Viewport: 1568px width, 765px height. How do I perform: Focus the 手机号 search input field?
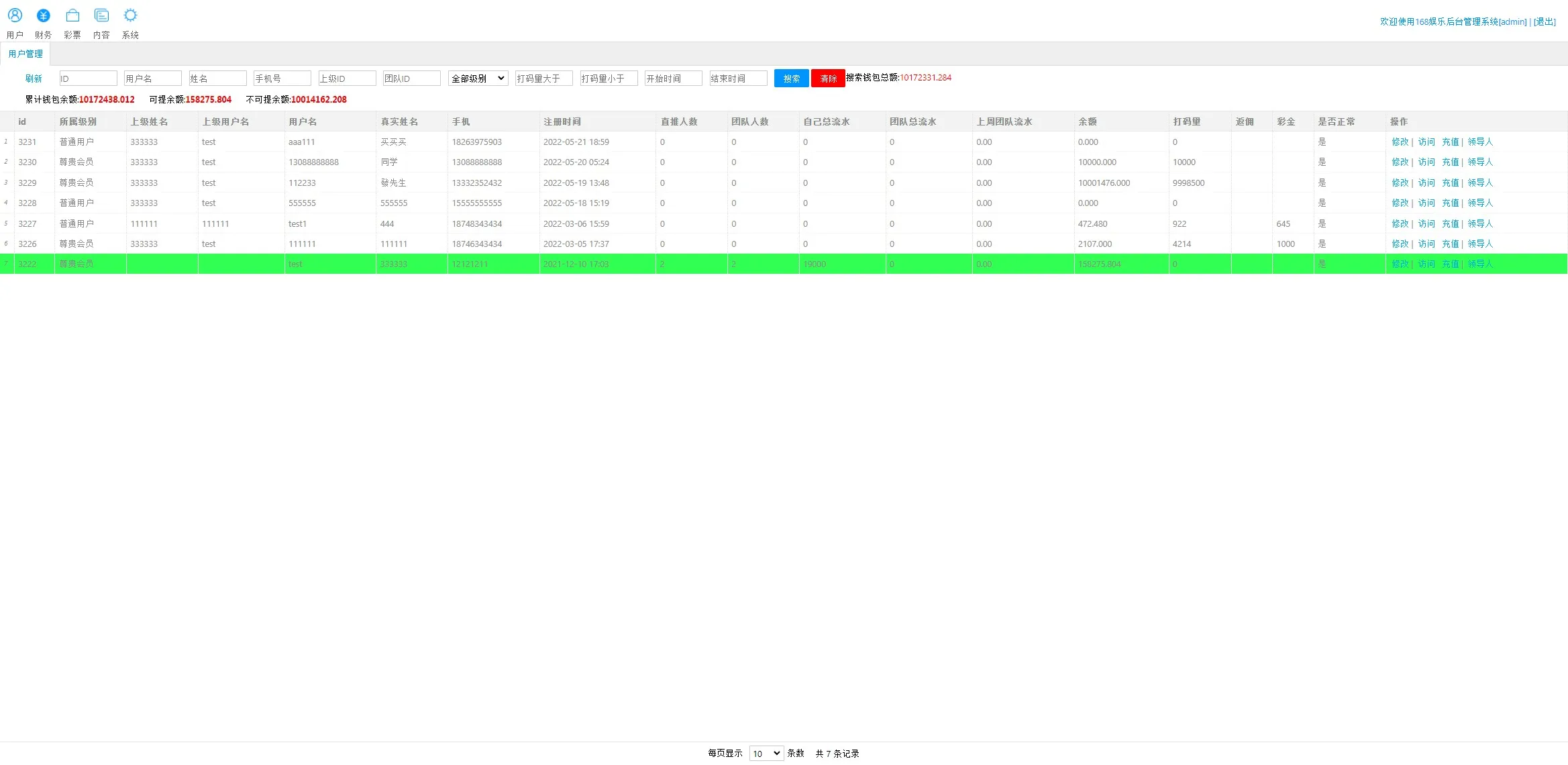[282, 79]
